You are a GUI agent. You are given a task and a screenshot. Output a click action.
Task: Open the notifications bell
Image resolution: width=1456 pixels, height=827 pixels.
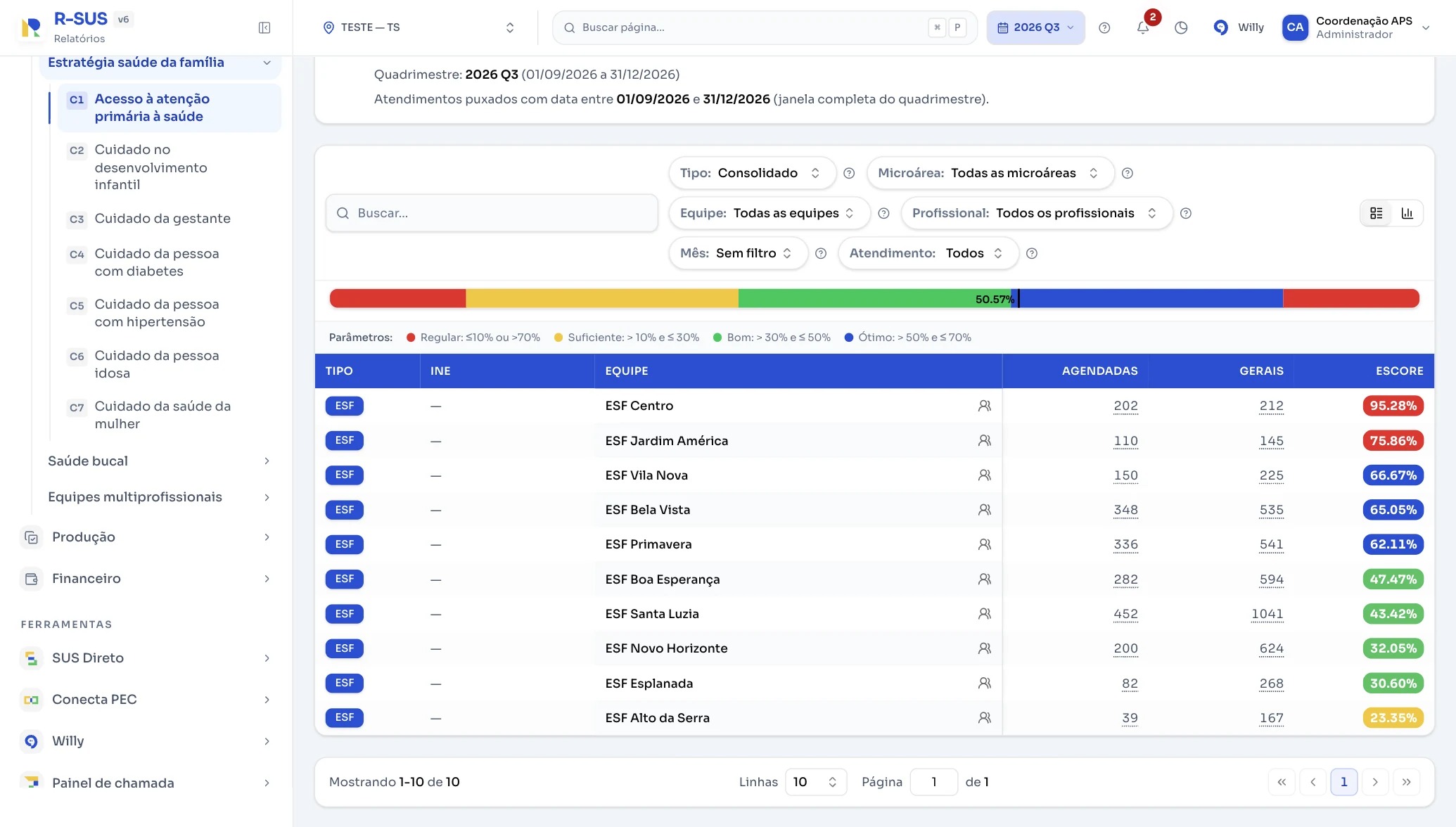(x=1143, y=27)
